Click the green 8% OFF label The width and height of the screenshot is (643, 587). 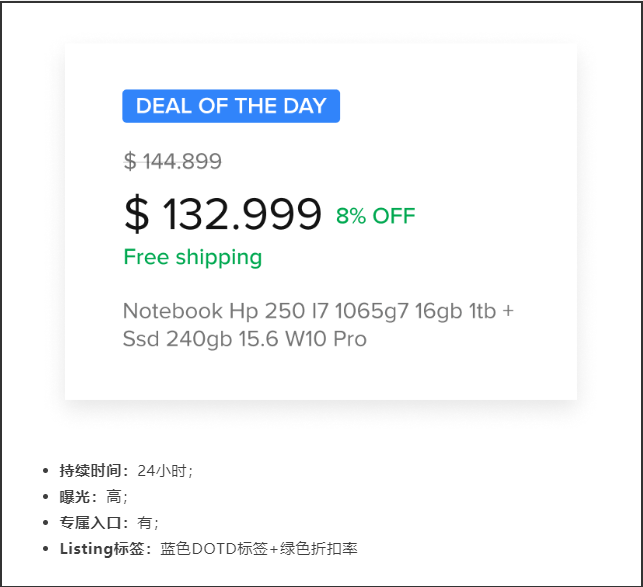[x=376, y=216]
